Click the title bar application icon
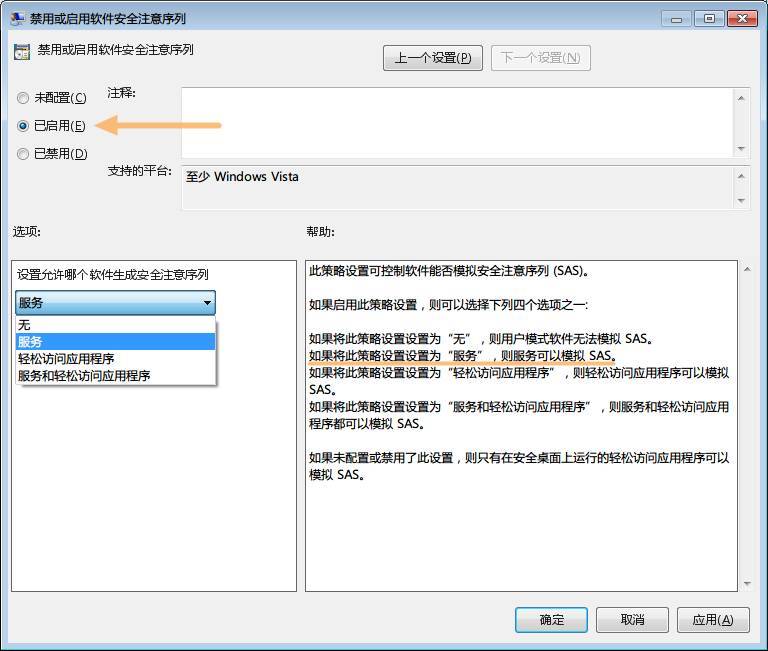 18,18
